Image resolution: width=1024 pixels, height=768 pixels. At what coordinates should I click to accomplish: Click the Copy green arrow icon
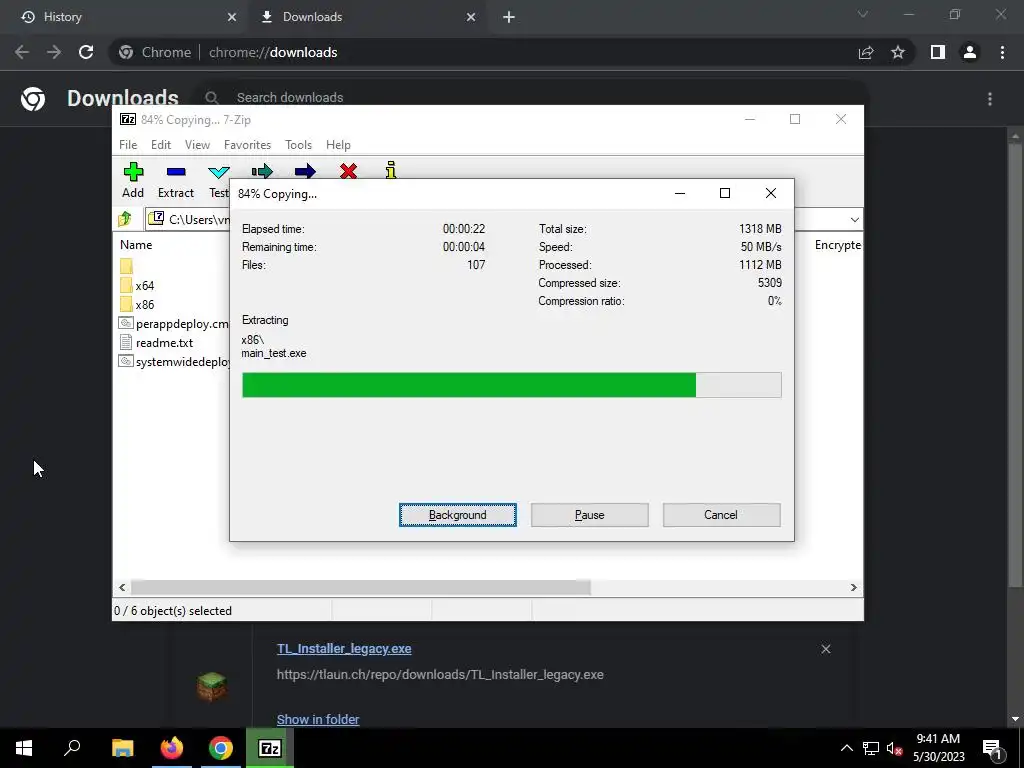[x=262, y=171]
